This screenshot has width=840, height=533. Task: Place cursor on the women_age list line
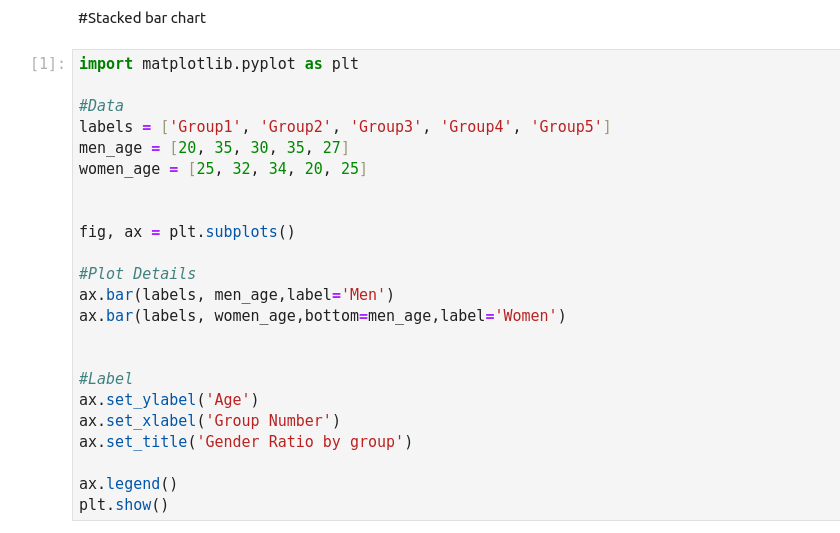click(x=223, y=169)
